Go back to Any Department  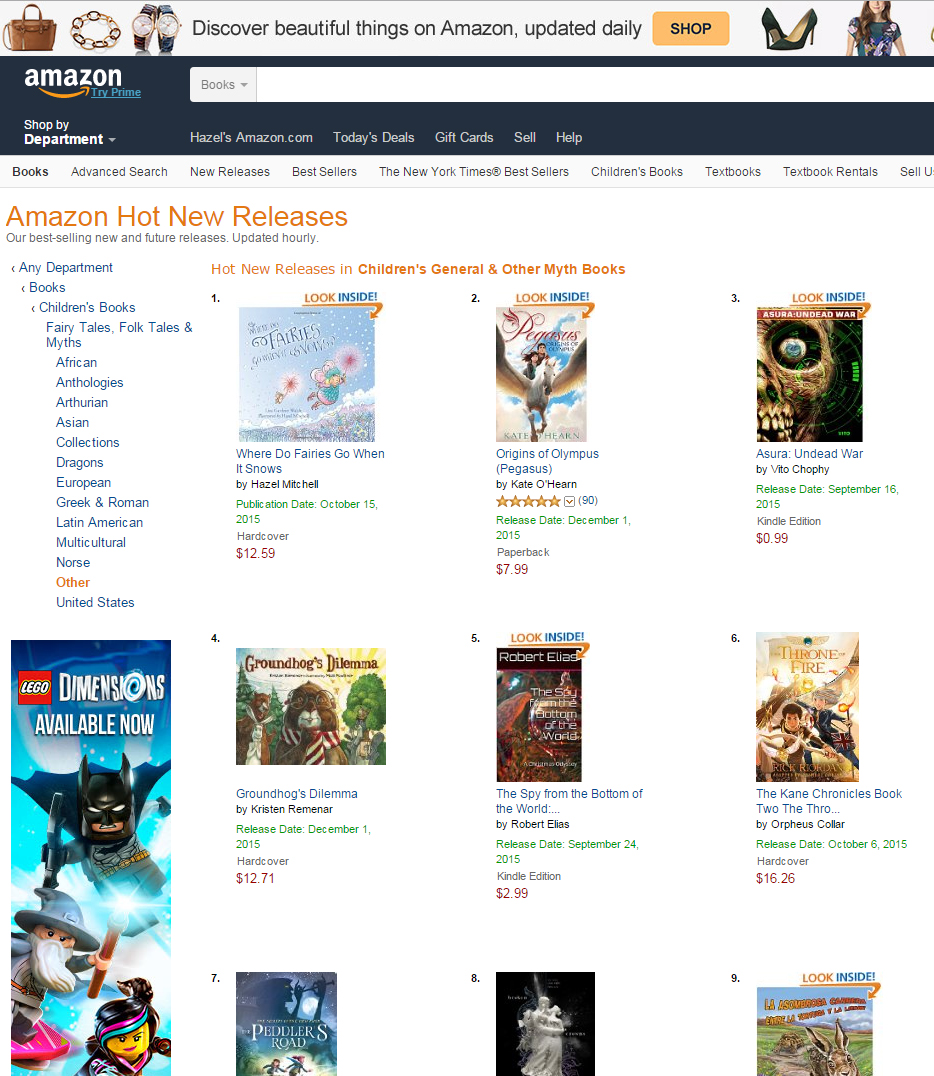click(x=65, y=268)
